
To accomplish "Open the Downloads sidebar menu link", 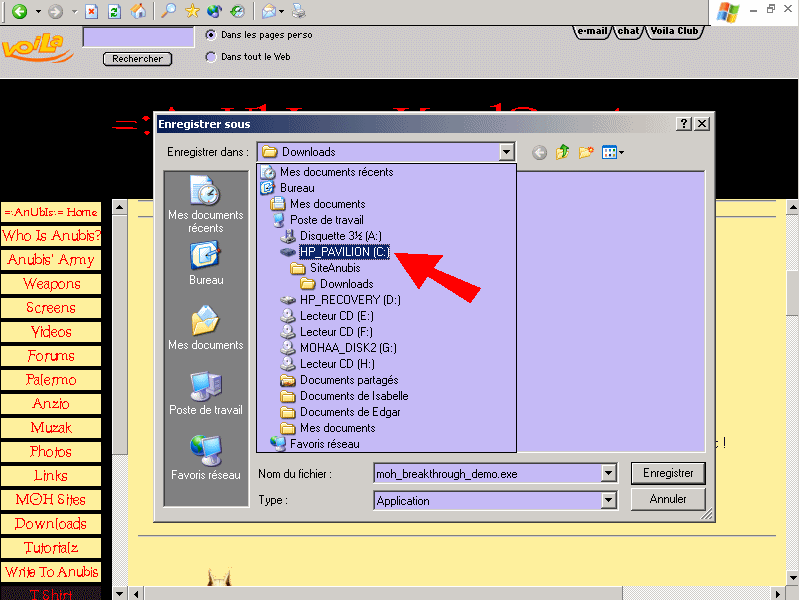I will point(51,524).
